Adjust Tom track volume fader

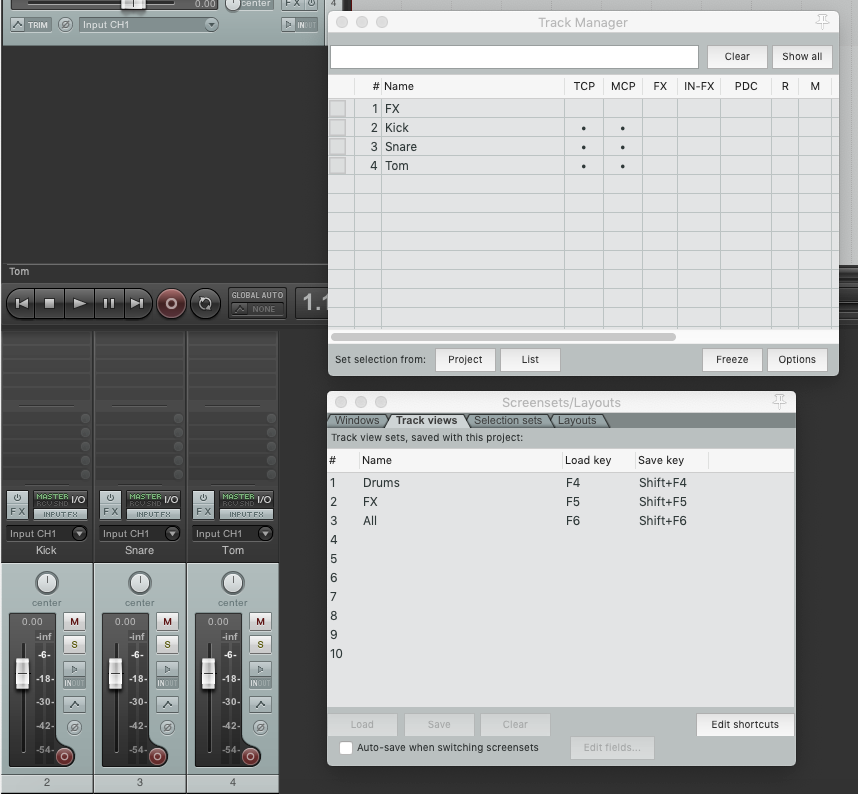click(208, 673)
